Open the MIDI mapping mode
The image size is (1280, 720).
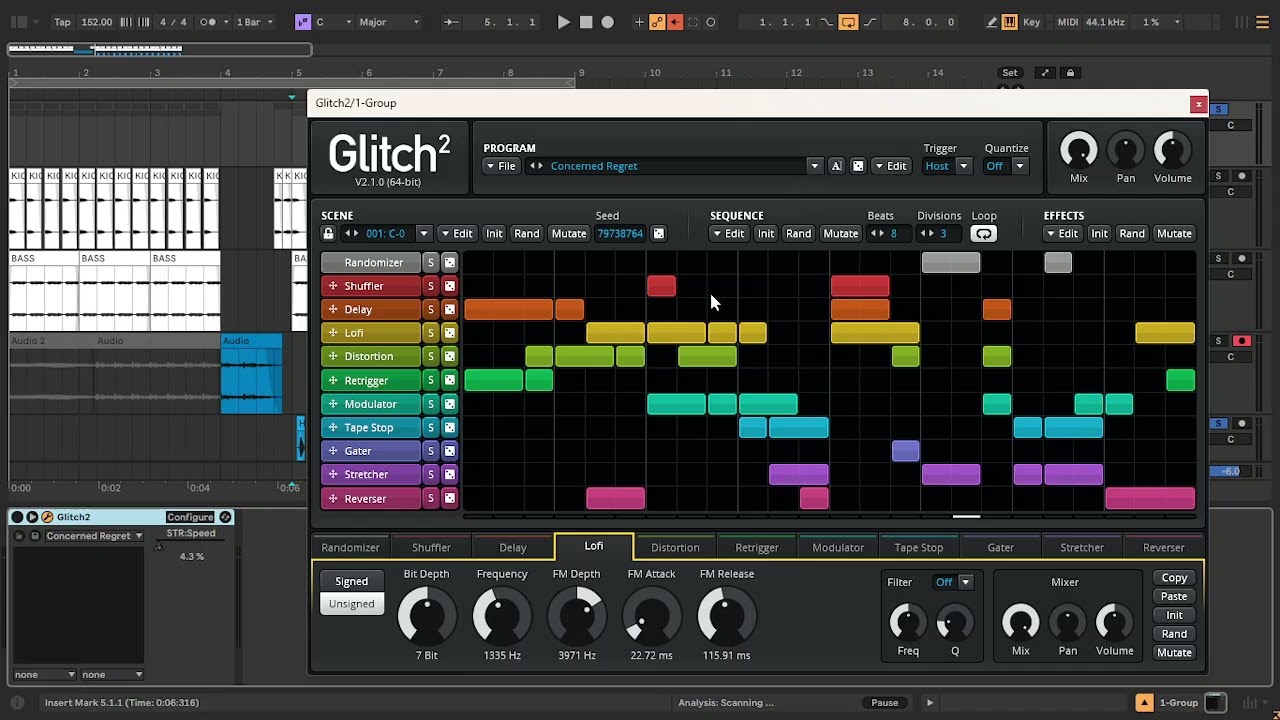[1067, 22]
